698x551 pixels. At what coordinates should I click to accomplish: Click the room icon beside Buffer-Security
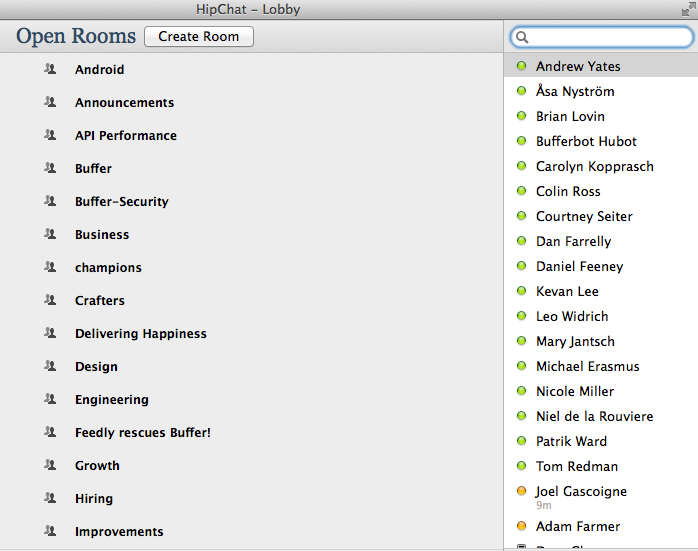(x=50, y=201)
